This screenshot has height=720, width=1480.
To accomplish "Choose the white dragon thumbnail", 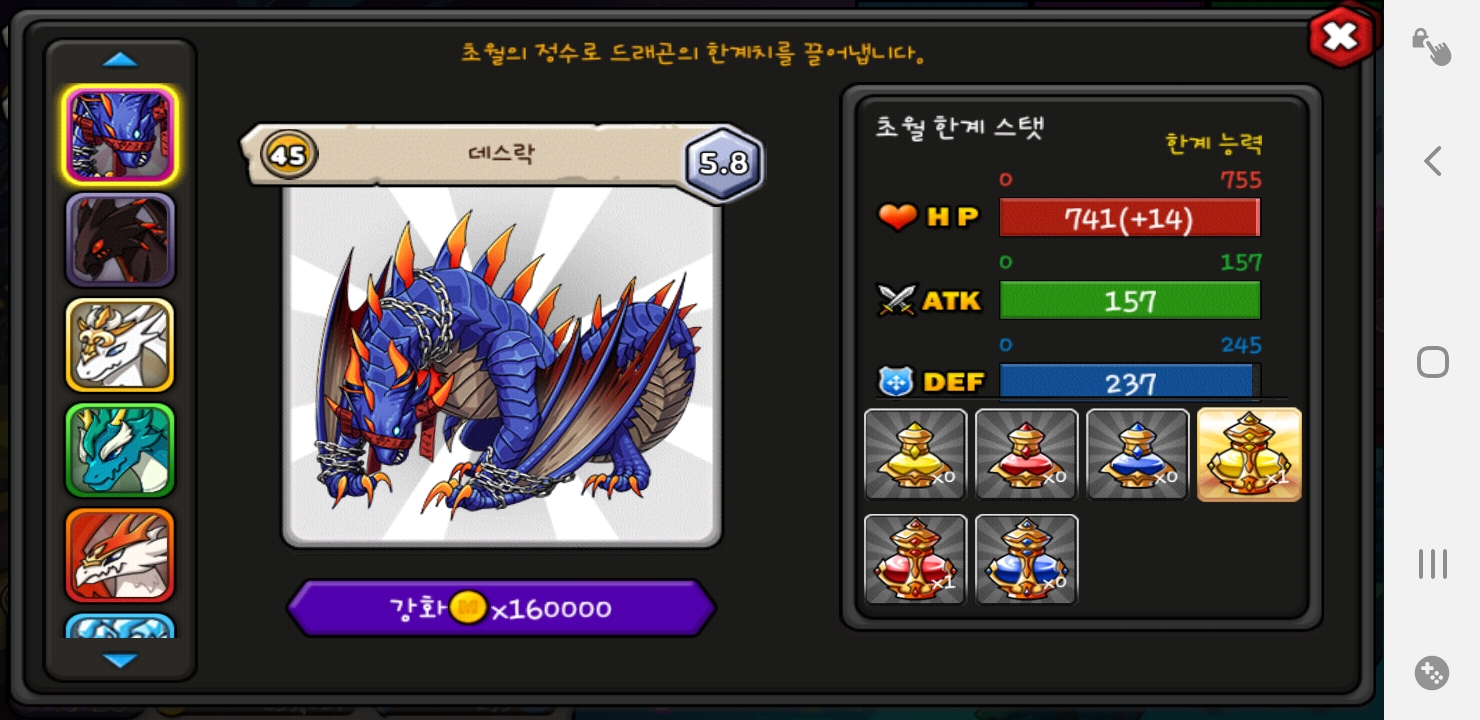I will point(120,345).
